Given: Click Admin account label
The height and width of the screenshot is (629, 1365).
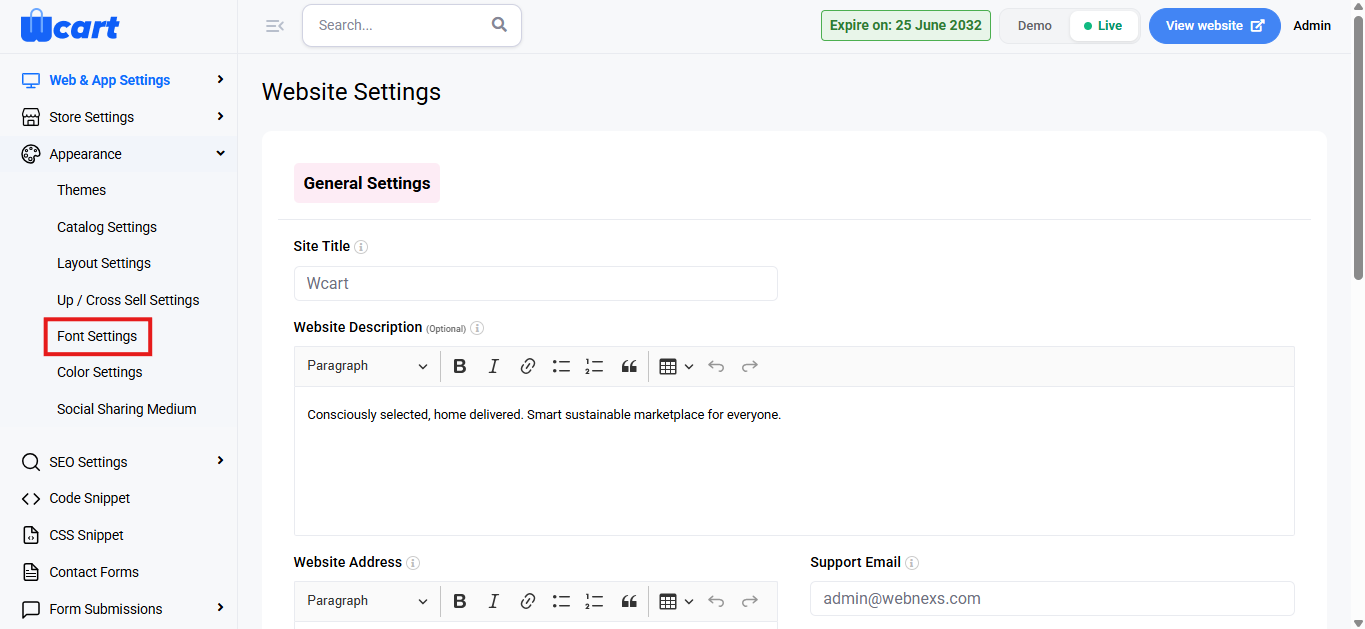Looking at the screenshot, I should (1312, 26).
